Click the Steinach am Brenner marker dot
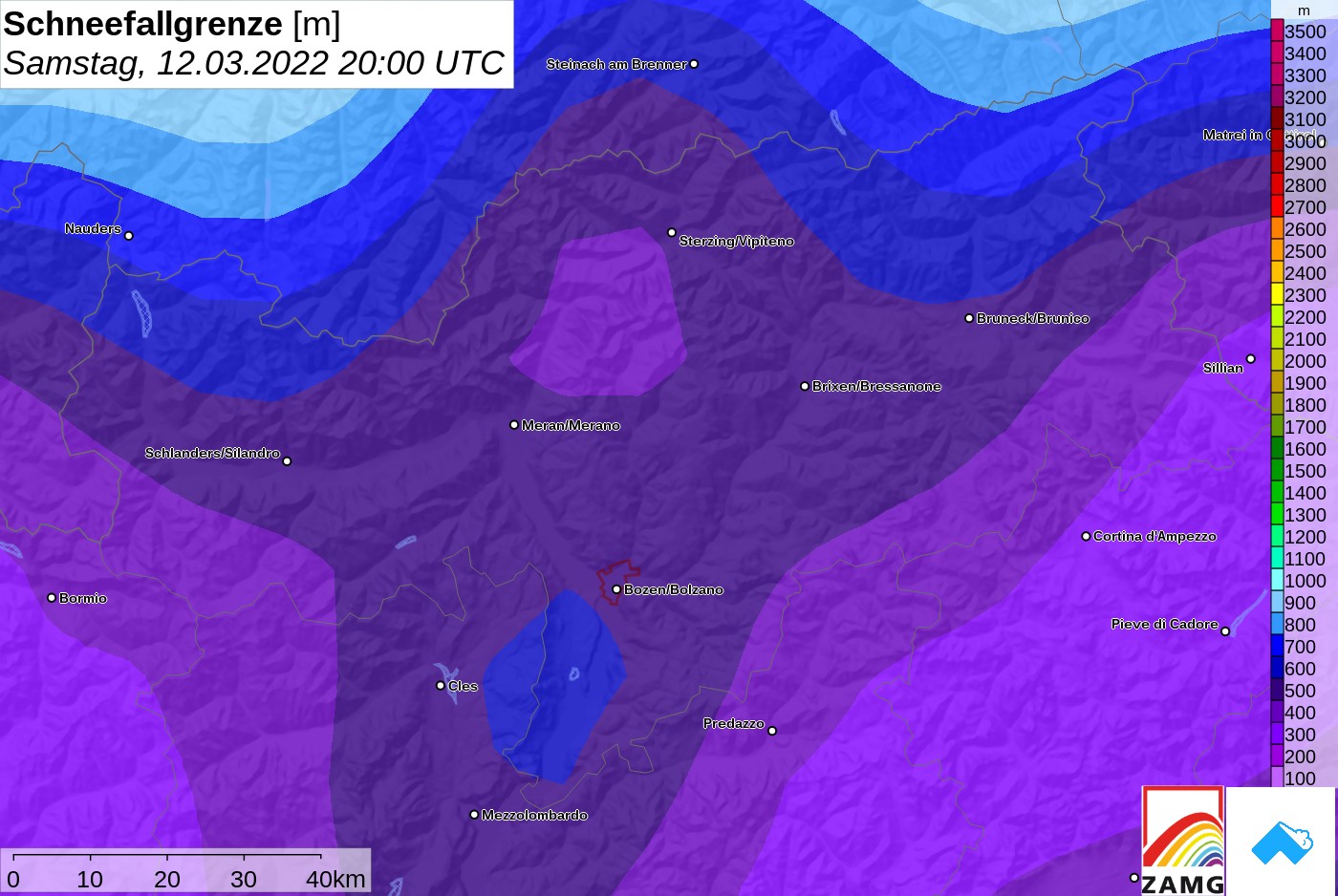 [694, 64]
